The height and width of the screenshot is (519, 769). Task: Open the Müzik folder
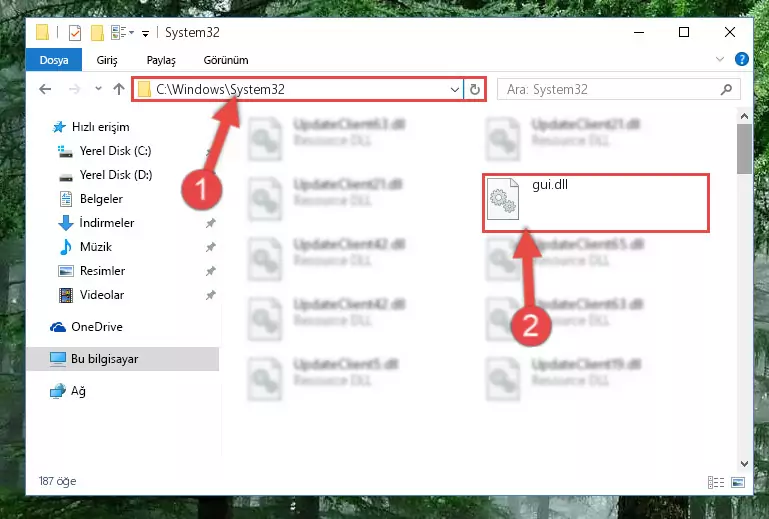click(x=96, y=247)
